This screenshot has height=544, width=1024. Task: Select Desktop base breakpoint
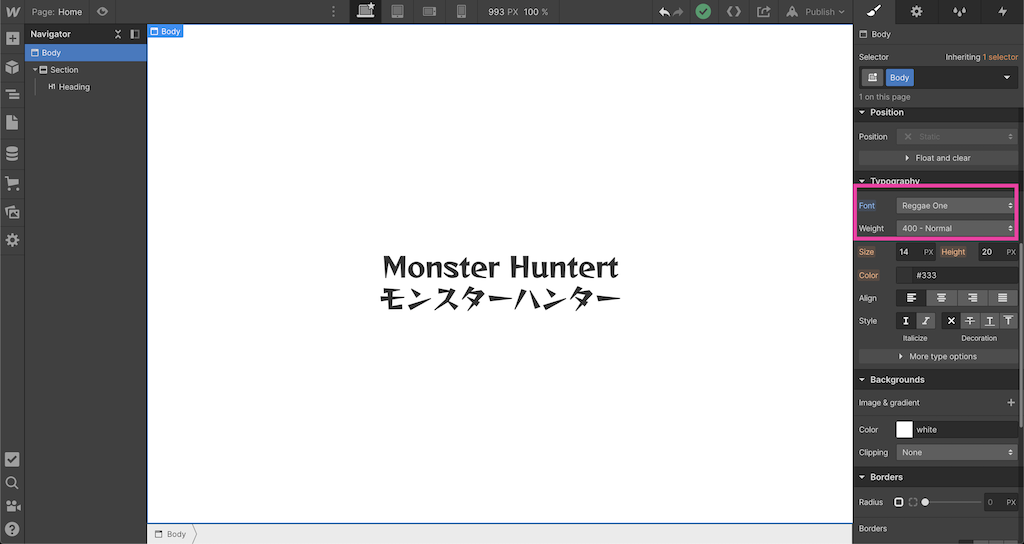click(x=366, y=11)
